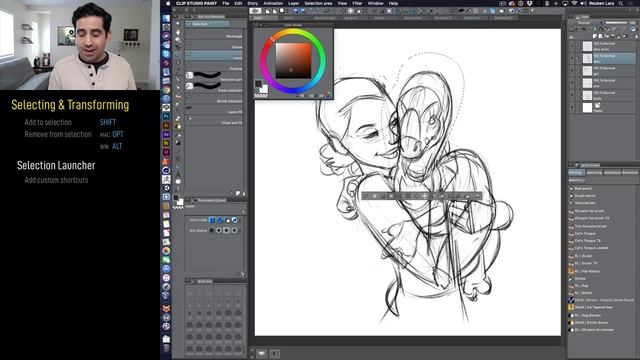Click the transparent color swatch in Color Wheel

tap(261, 96)
